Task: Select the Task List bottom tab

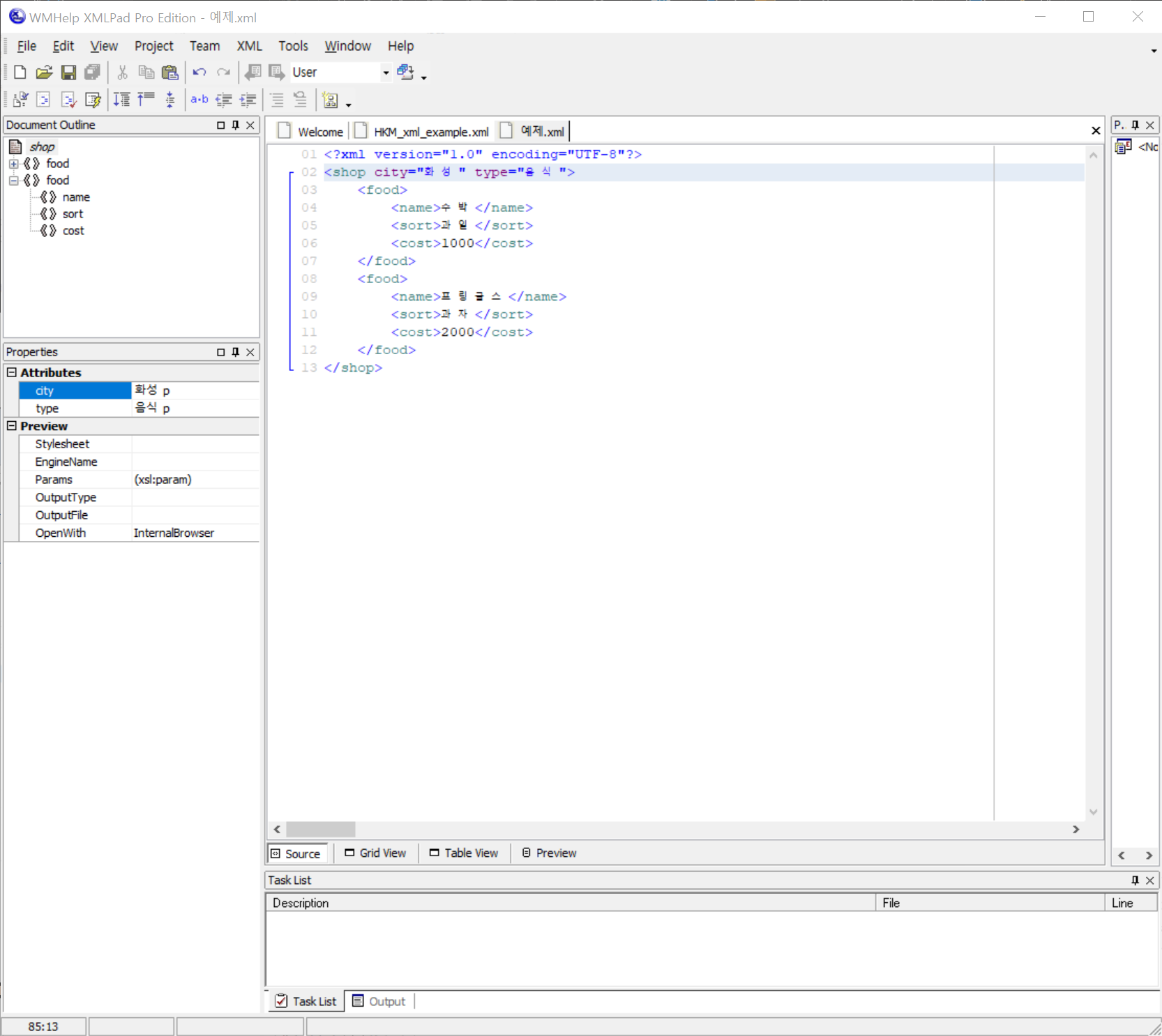Action: (306, 1002)
